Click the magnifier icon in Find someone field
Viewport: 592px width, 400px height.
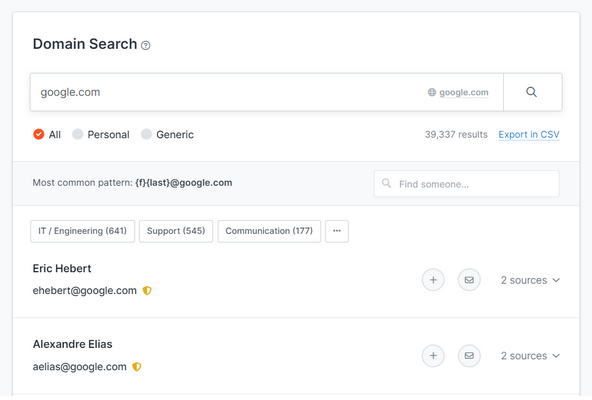386,184
